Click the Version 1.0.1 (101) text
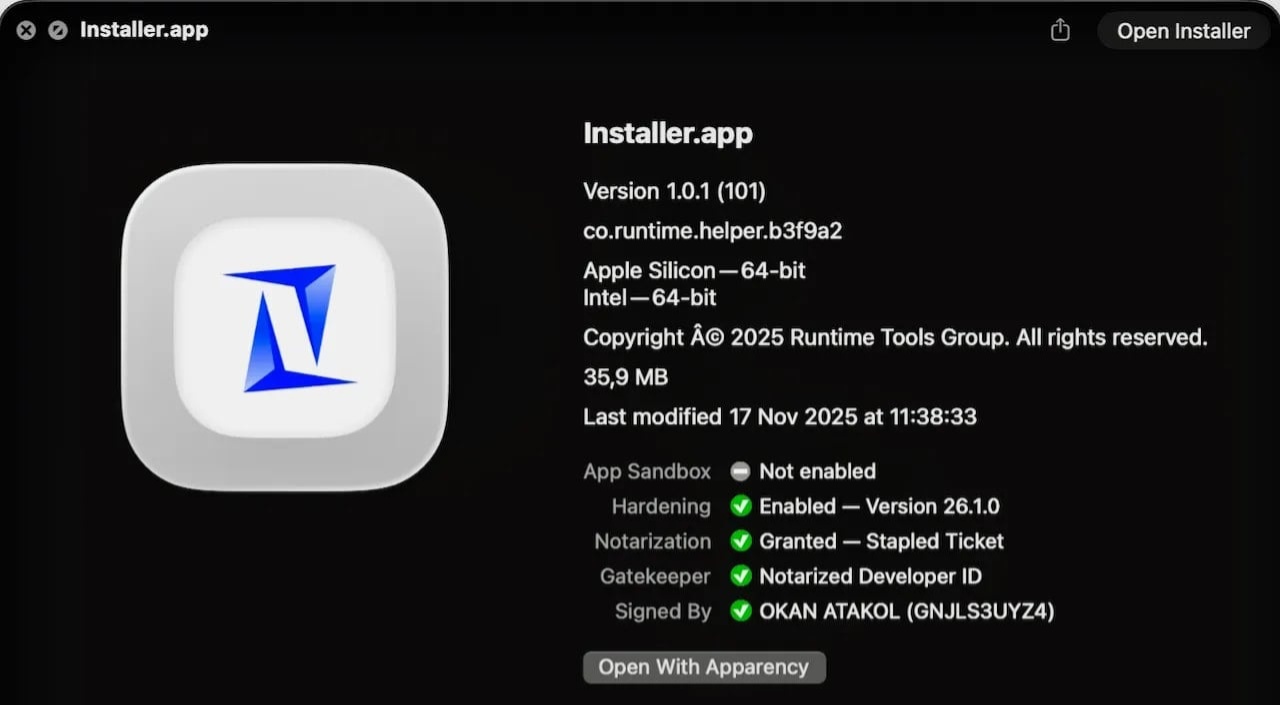 tap(675, 191)
